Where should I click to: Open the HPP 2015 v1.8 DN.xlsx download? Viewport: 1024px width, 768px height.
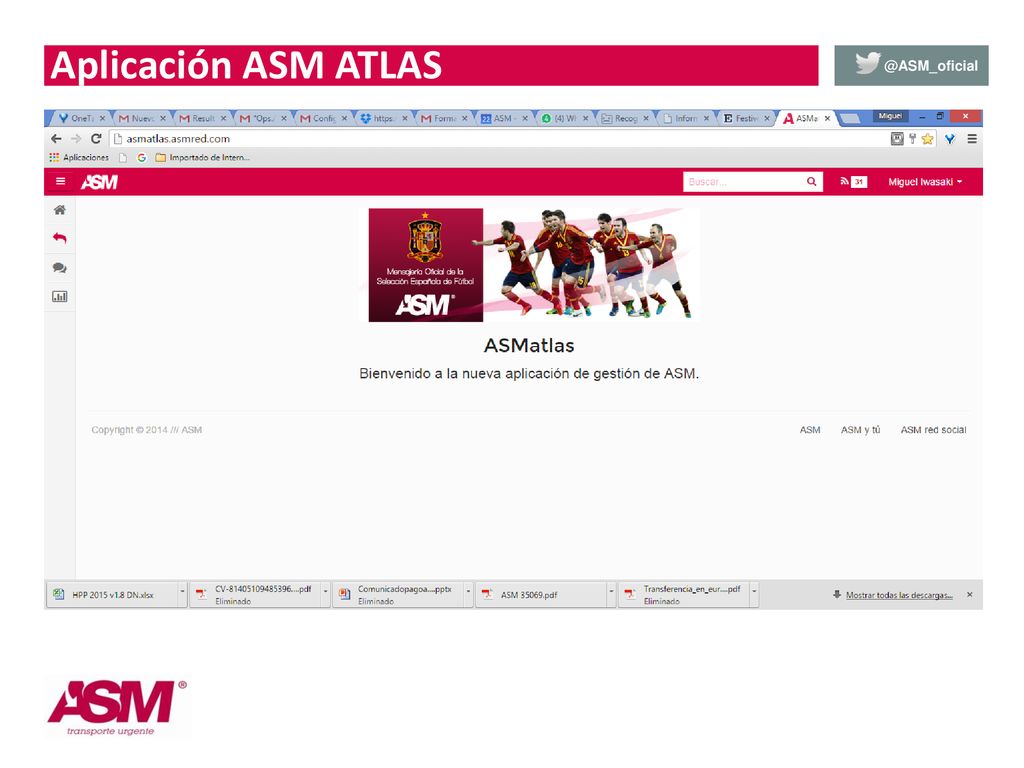pyautogui.click(x=113, y=594)
